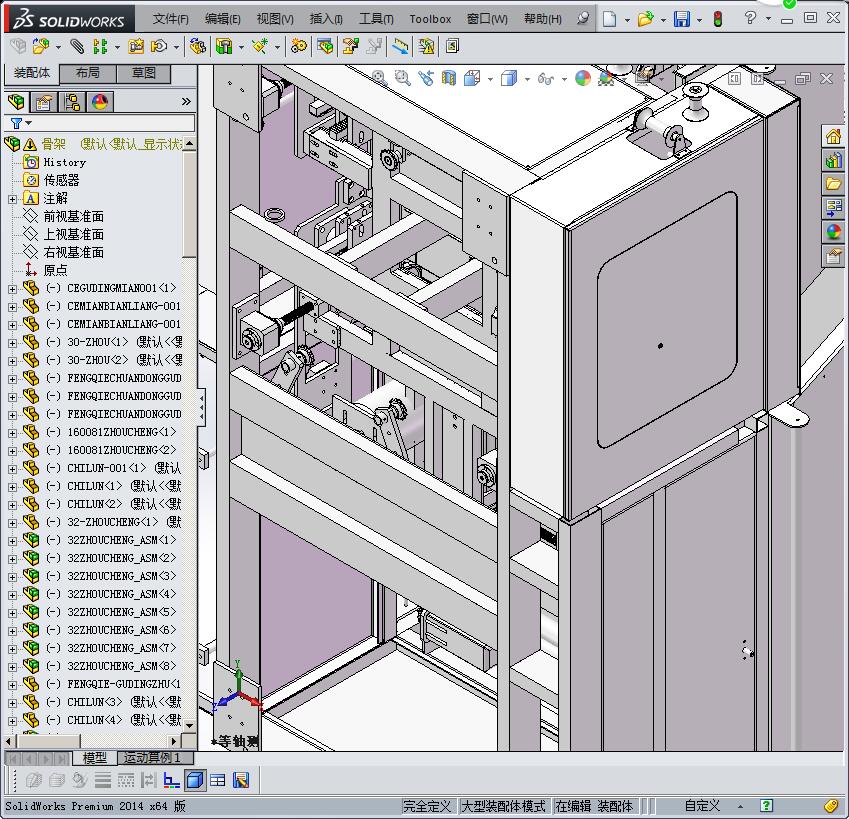The image size is (849, 819).
Task: Click the Exploded View icon
Action: (350, 47)
